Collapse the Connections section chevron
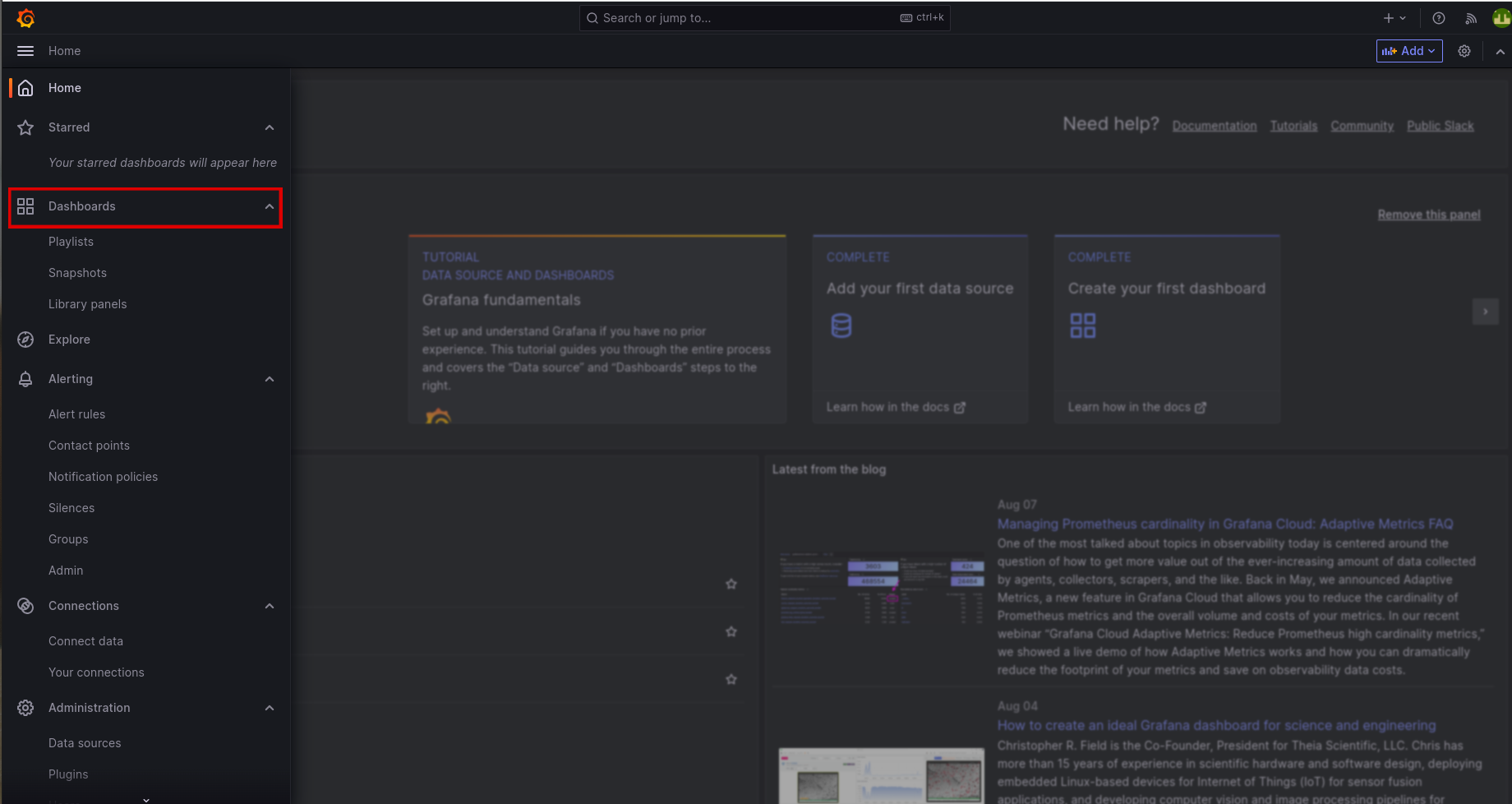 click(270, 606)
